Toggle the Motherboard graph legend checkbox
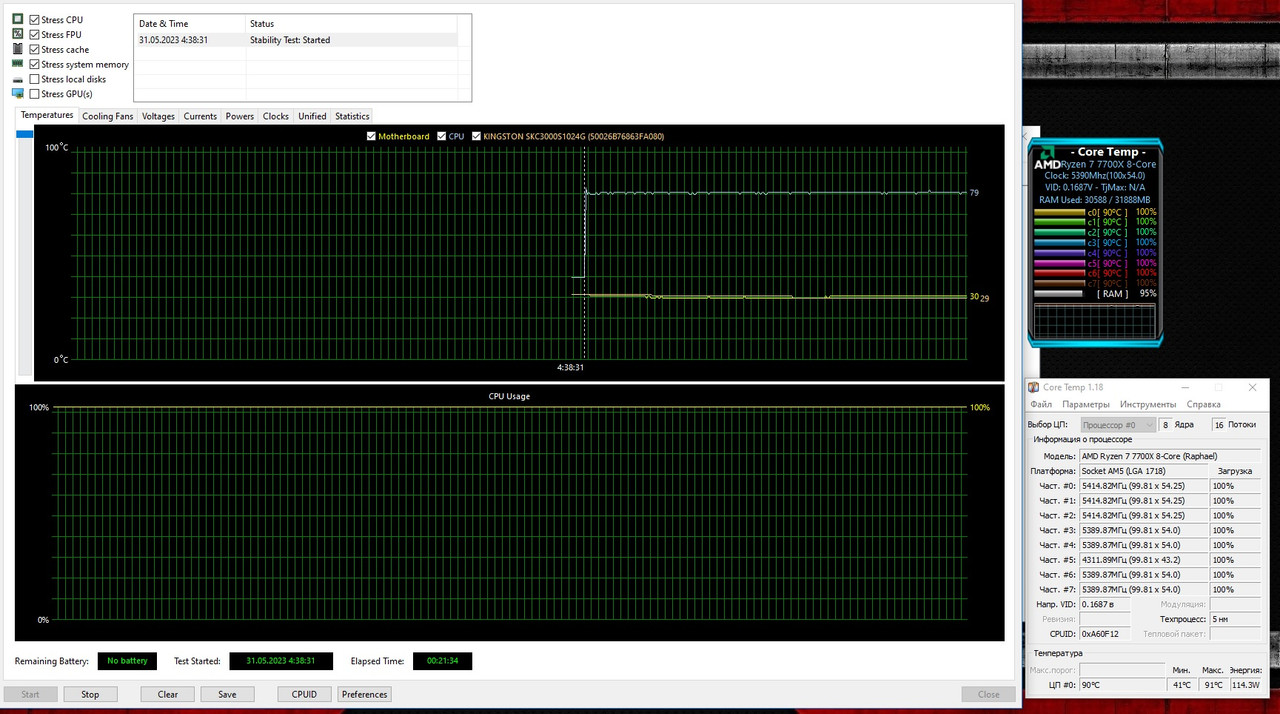Viewport: 1280px width, 714px height. [372, 136]
